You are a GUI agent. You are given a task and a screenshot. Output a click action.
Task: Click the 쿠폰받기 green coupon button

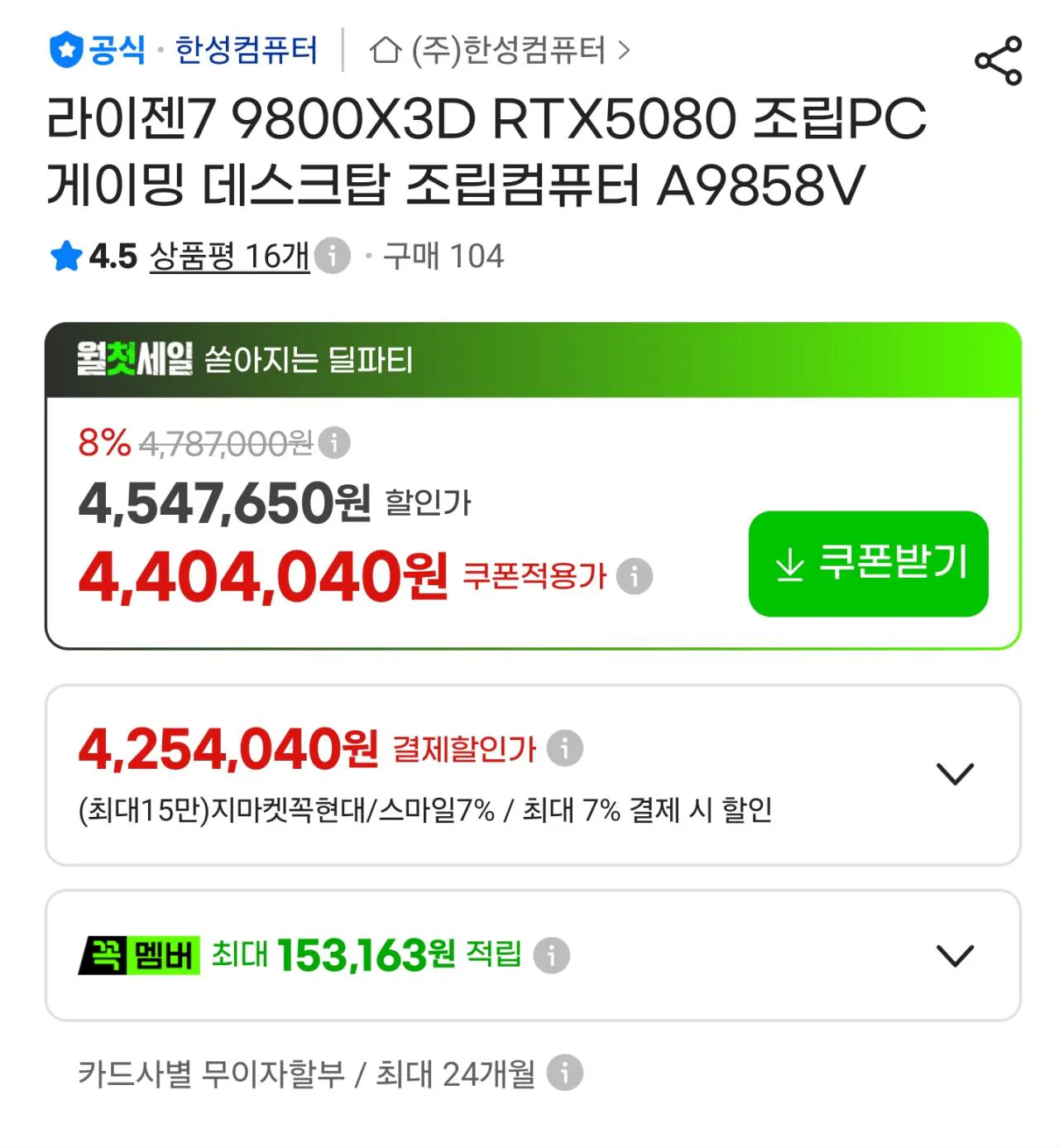869,564
